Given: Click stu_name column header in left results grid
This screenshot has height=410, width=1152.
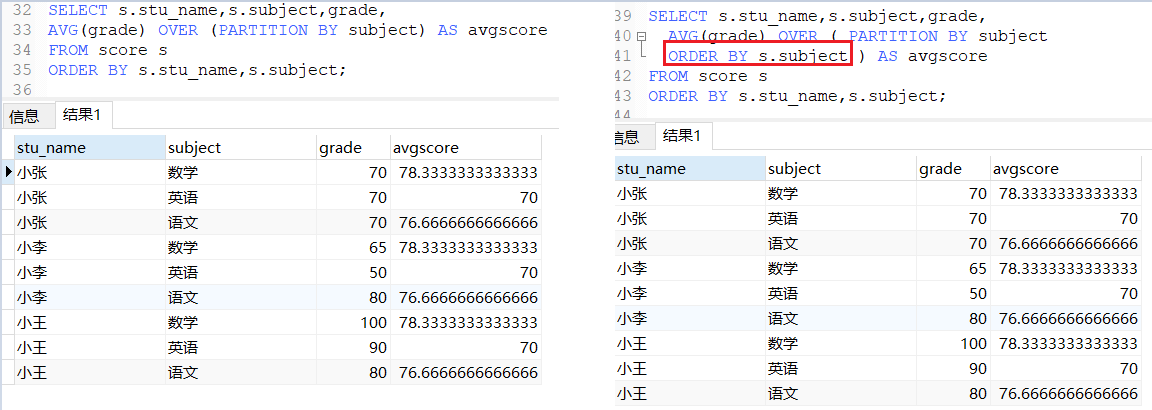Looking at the screenshot, I should pos(90,148).
